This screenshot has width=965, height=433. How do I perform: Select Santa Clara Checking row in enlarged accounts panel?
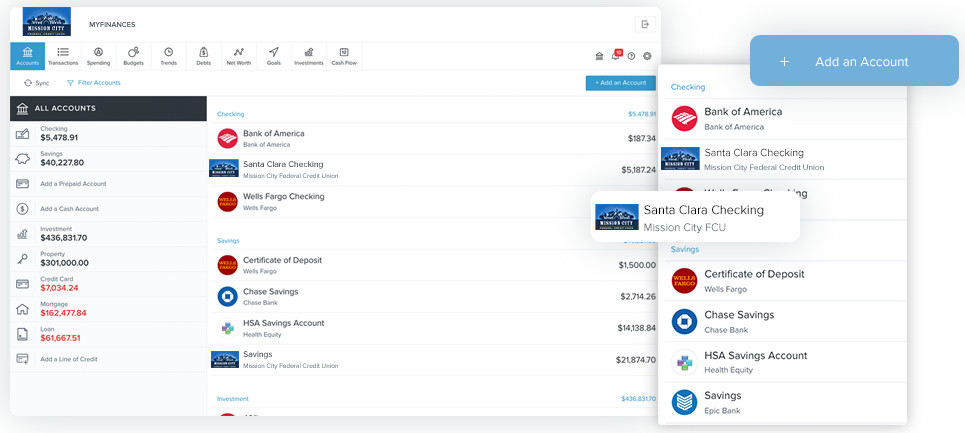pos(783,159)
